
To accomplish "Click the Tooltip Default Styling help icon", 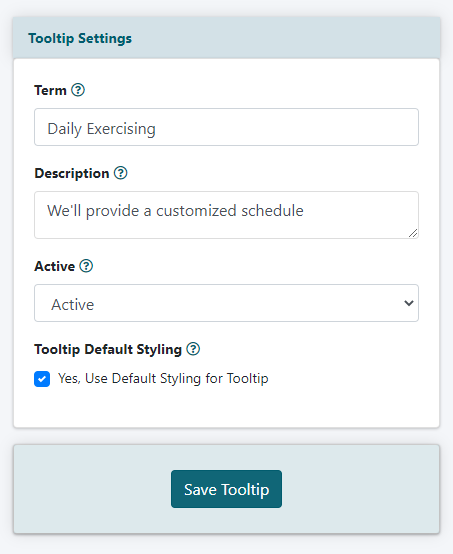I will 193,349.
